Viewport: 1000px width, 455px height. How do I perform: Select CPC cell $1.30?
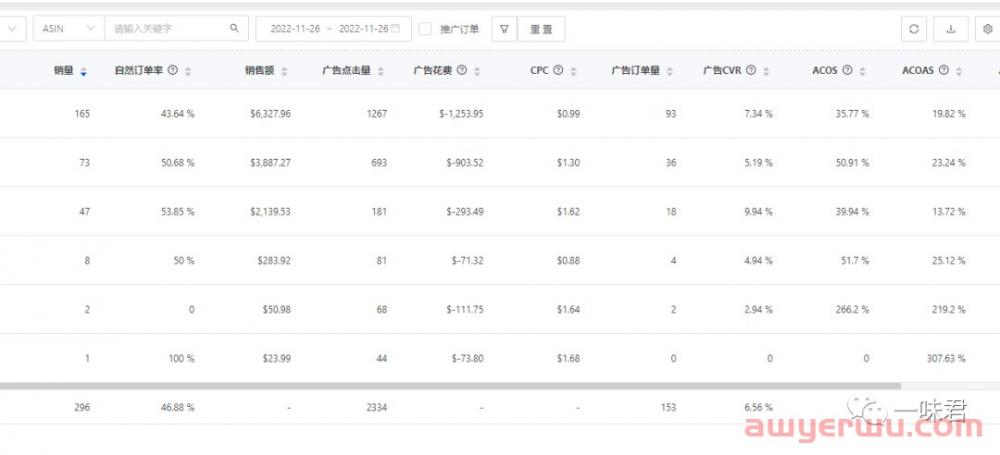point(568,163)
